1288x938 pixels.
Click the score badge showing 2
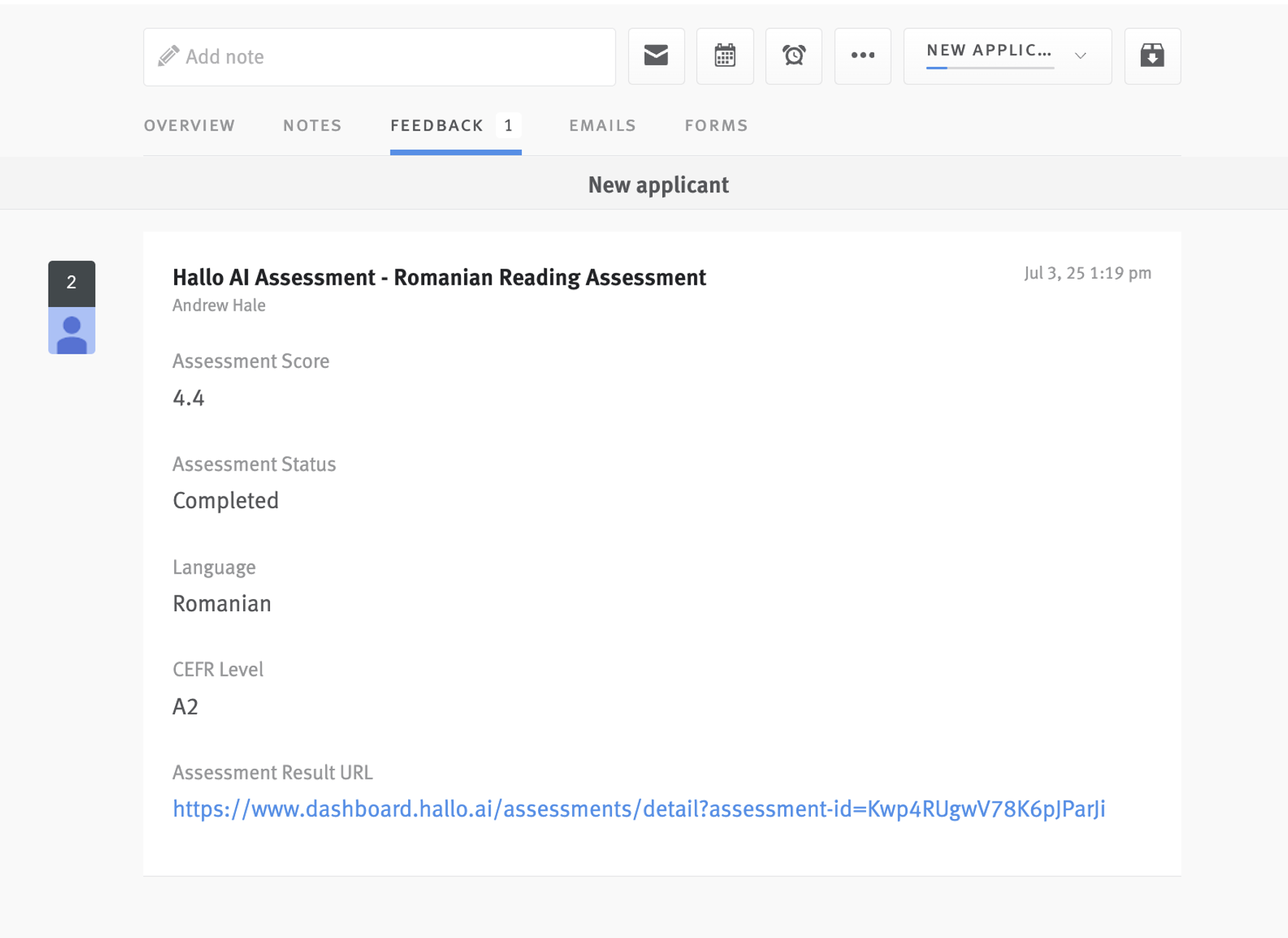click(x=72, y=284)
